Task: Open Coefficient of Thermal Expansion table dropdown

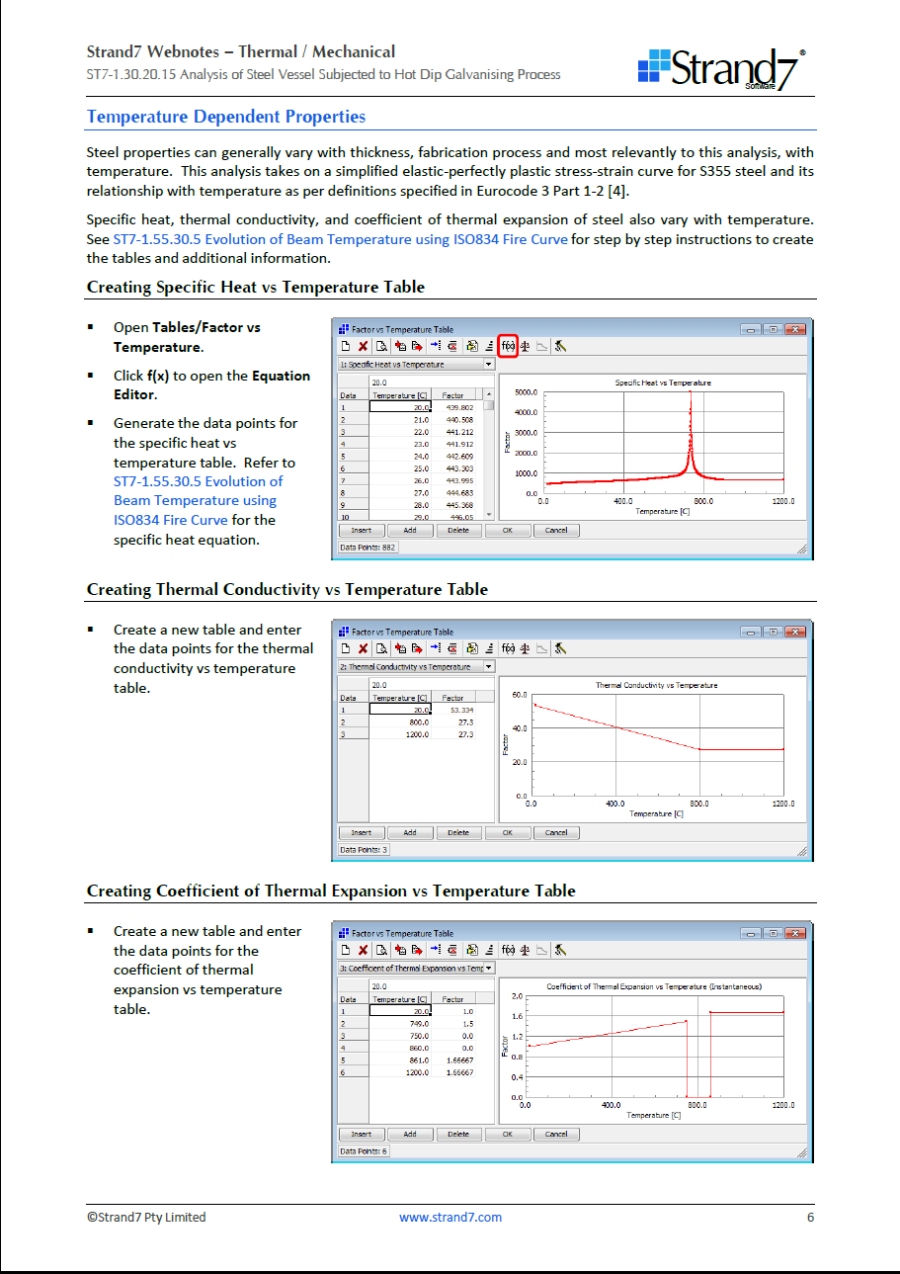Action: click(489, 968)
